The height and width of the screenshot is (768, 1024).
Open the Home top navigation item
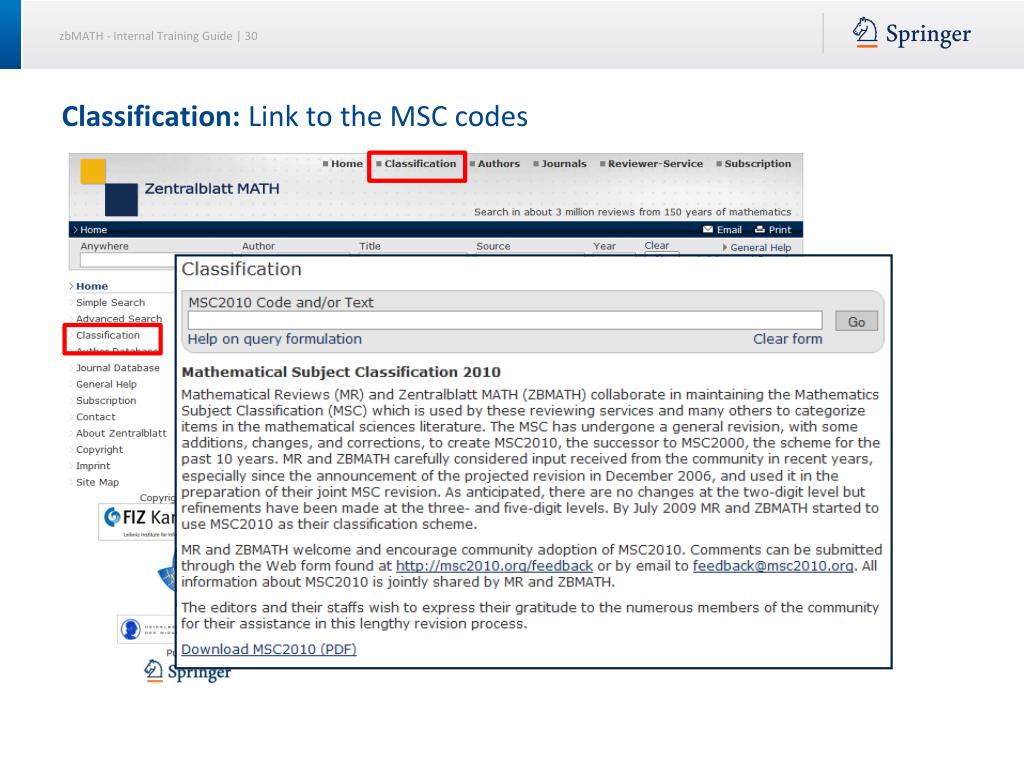pos(346,164)
